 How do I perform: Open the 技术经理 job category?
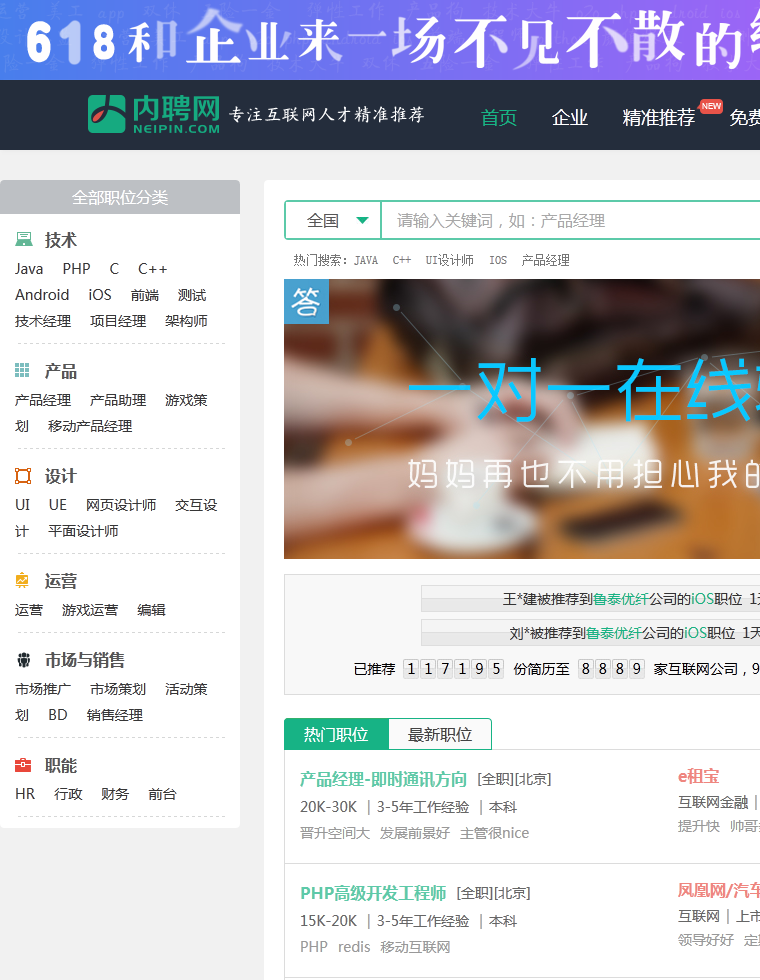pos(43,321)
